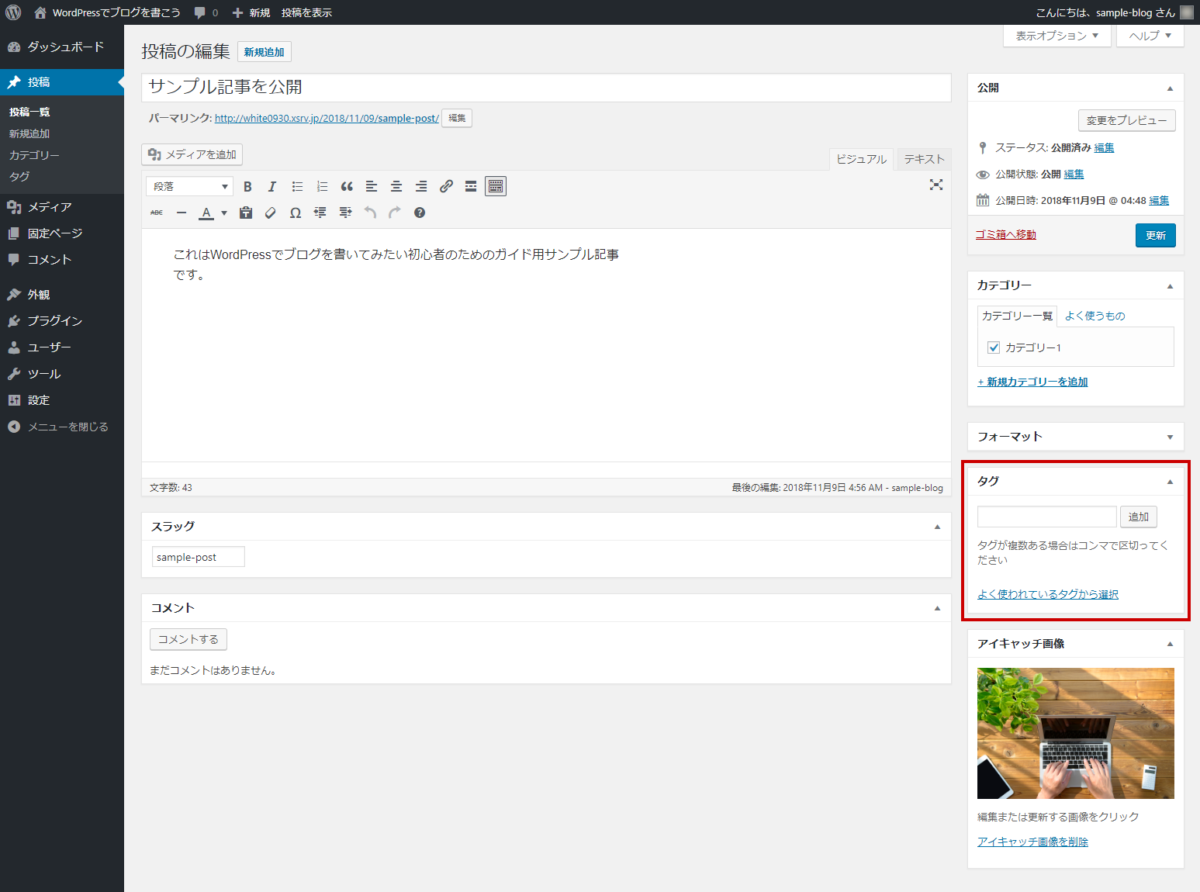Click the insert link chain icon

(446, 186)
